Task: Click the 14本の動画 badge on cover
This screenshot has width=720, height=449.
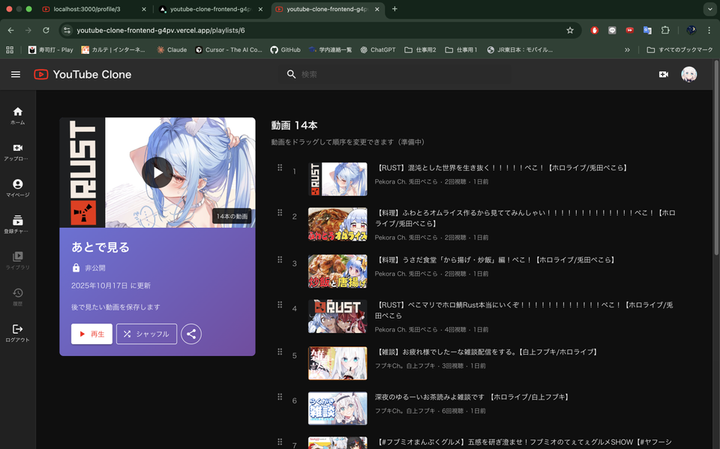Action: (x=232, y=216)
